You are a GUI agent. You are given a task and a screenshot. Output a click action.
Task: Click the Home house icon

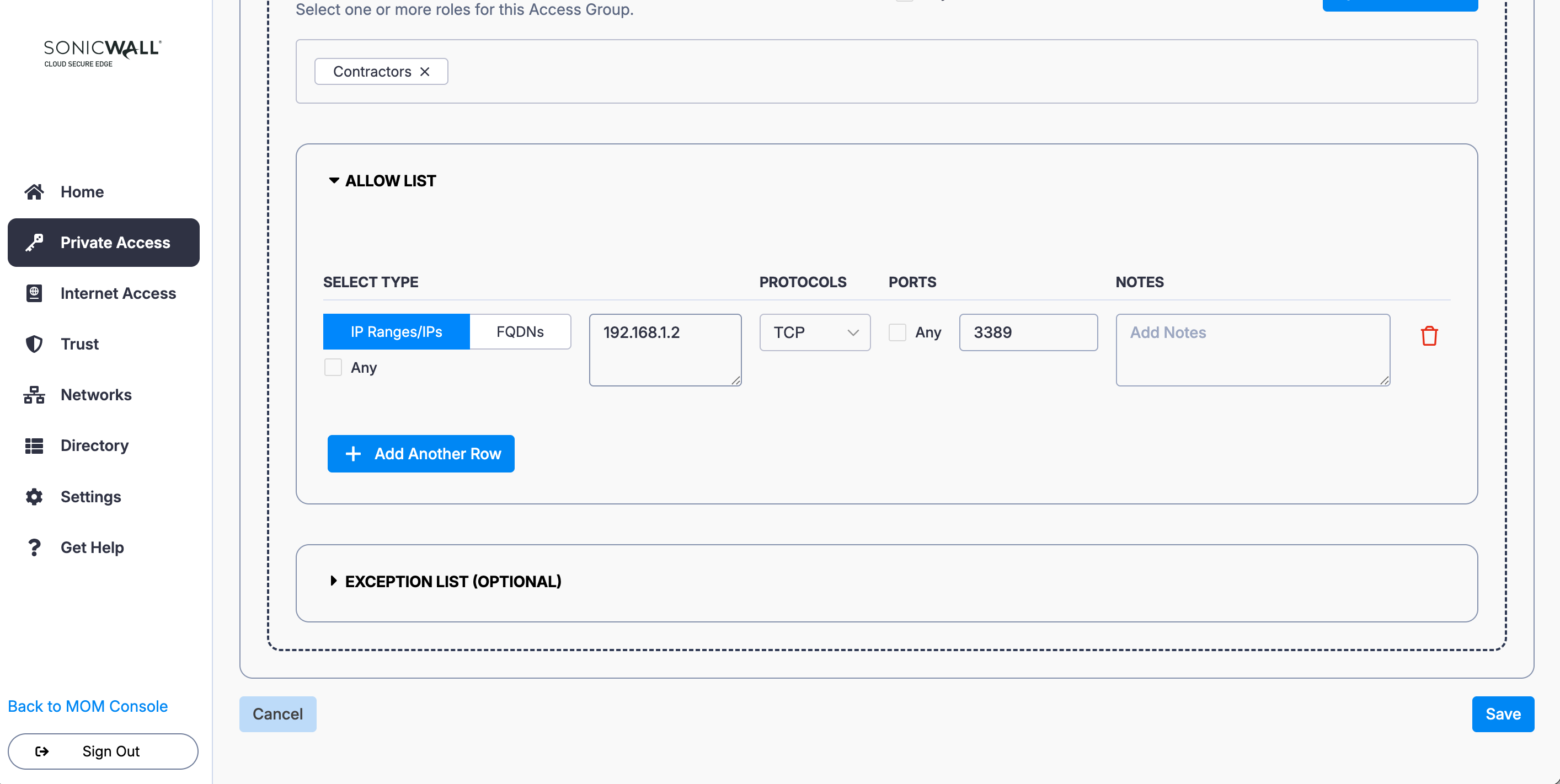tap(34, 192)
